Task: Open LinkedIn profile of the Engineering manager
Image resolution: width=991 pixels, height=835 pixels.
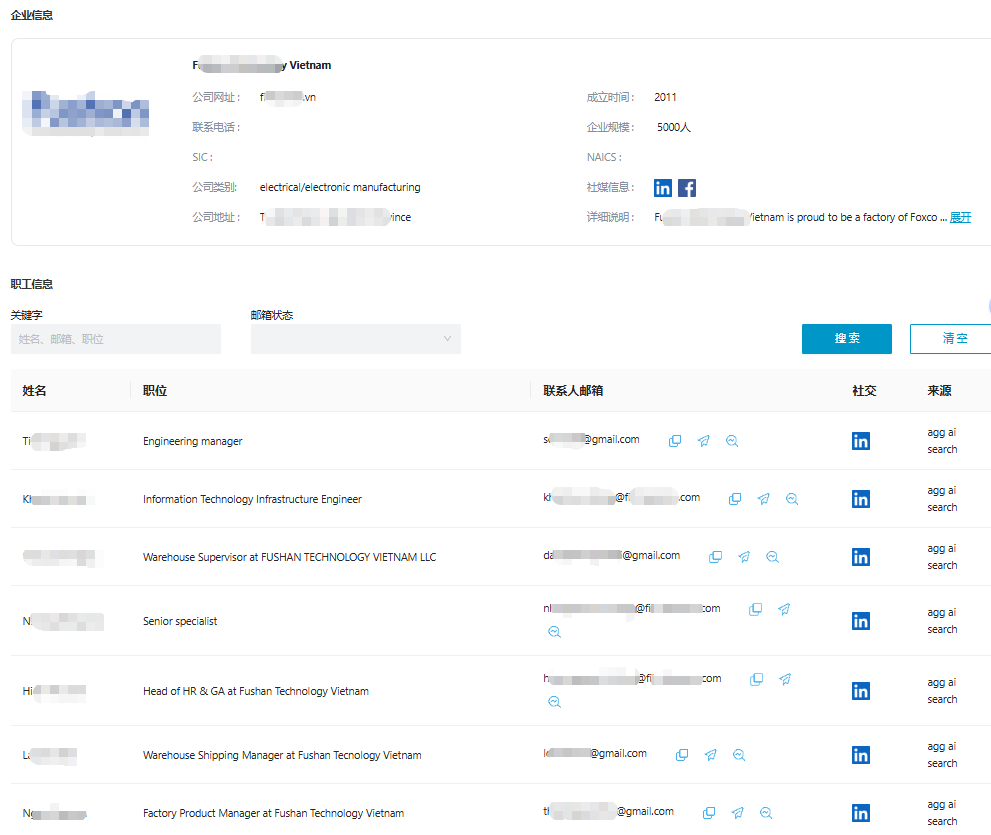Action: tap(861, 441)
